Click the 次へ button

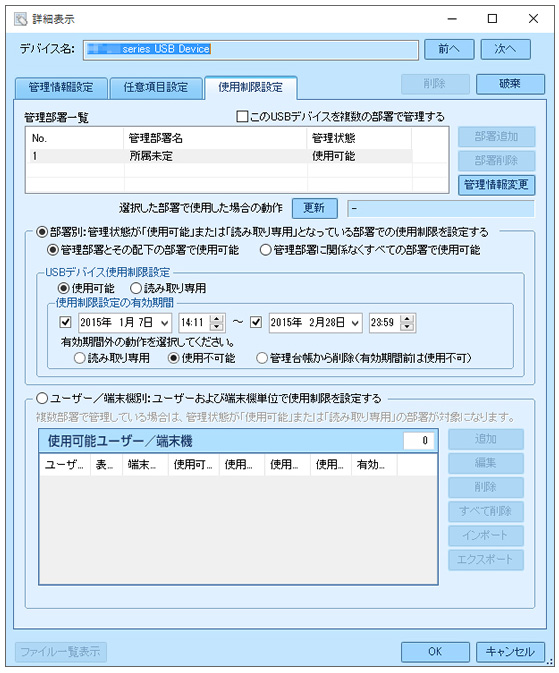[x=505, y=49]
